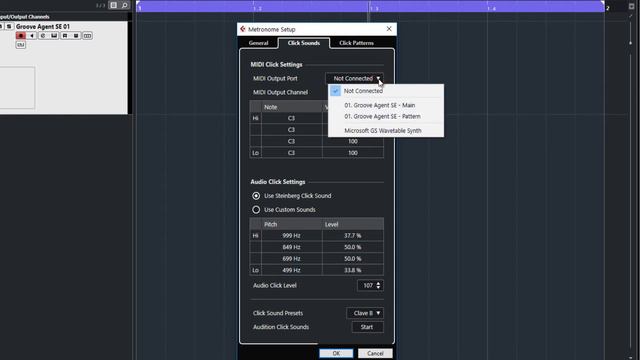Click ruler bar 2 marker
This screenshot has height=360, width=640.
point(607,8)
